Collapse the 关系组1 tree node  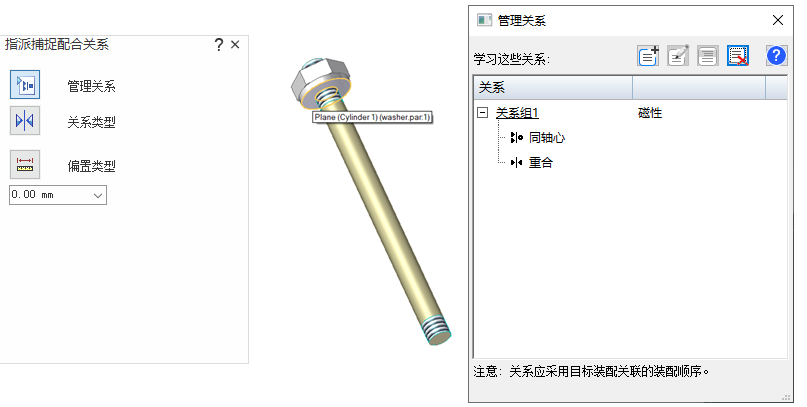(482, 113)
